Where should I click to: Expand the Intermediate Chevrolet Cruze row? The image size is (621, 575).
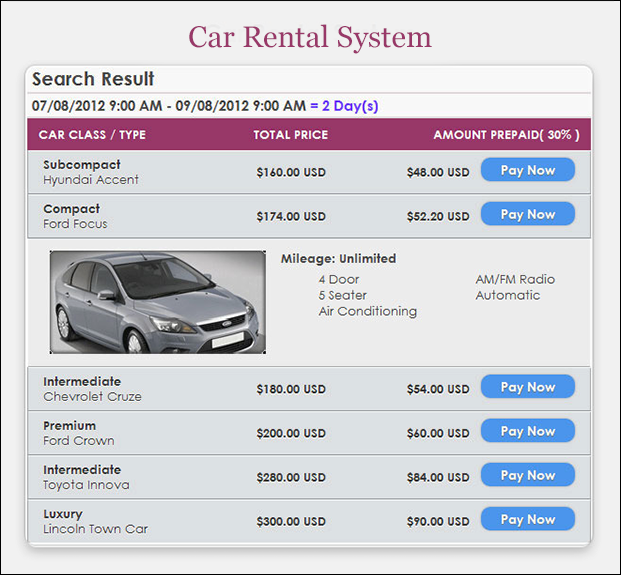click(92, 389)
